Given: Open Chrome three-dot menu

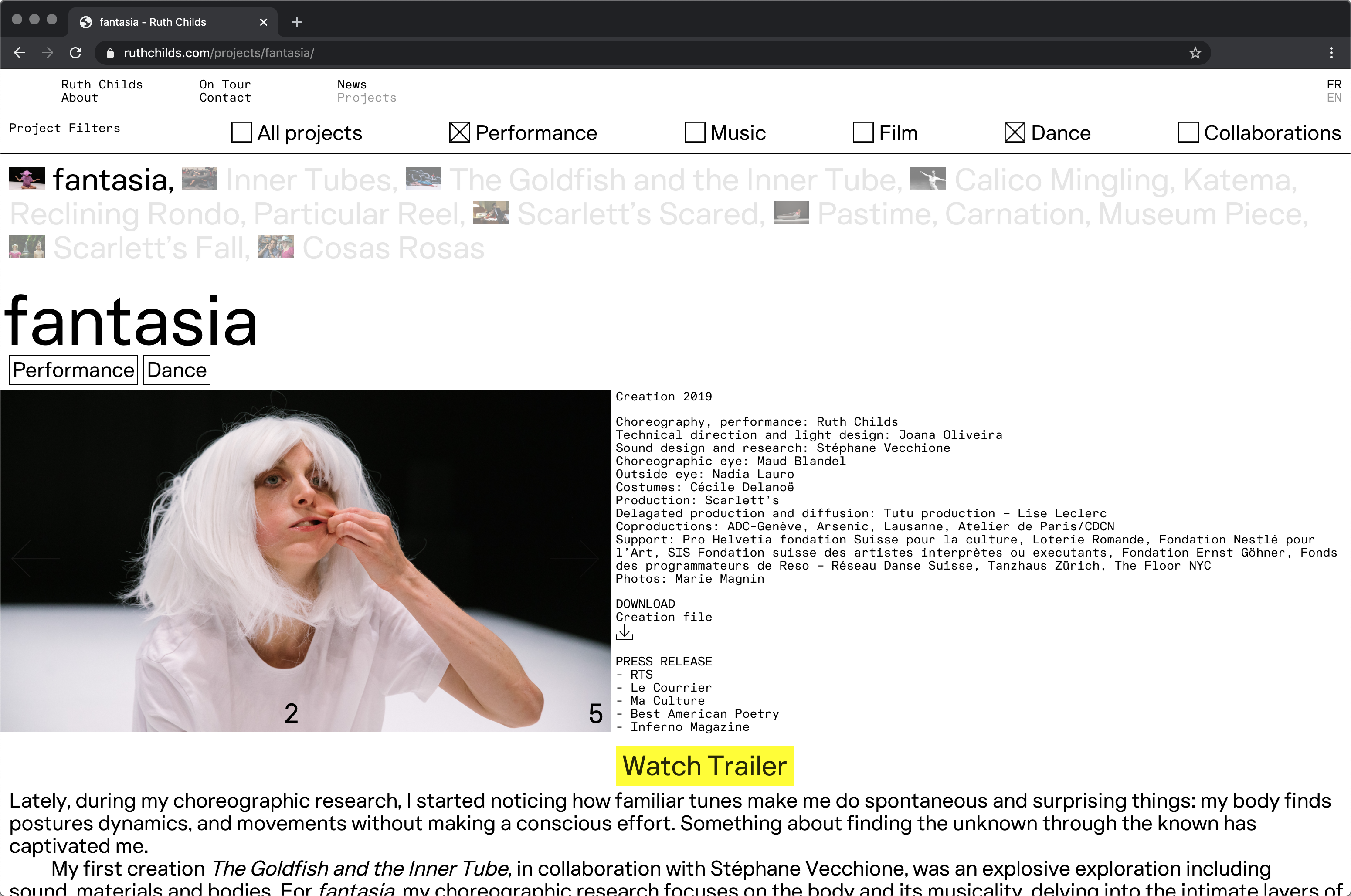Looking at the screenshot, I should tap(1331, 53).
